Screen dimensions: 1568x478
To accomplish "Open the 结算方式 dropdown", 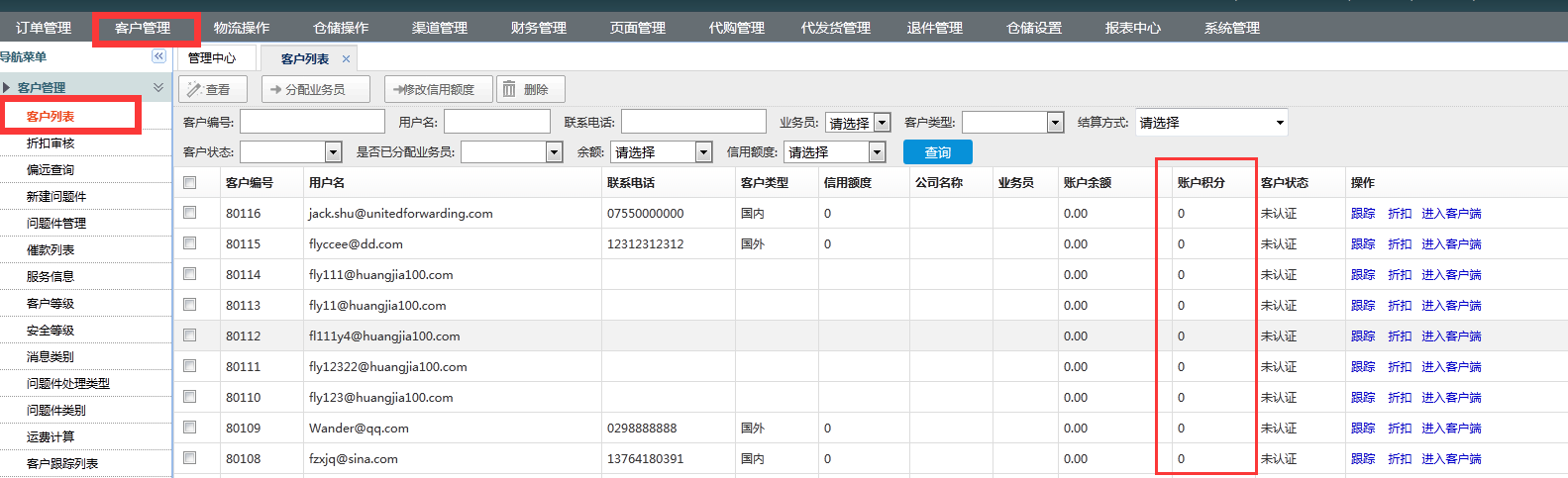I will tap(1211, 122).
